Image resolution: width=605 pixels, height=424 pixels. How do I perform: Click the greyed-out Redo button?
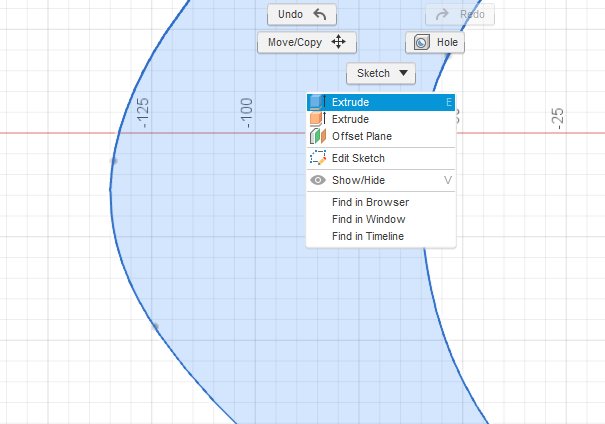[x=460, y=14]
